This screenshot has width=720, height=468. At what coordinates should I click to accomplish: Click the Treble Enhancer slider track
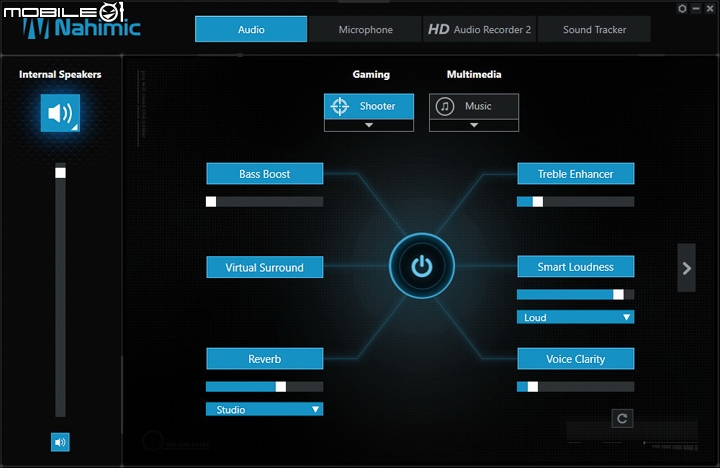point(576,202)
